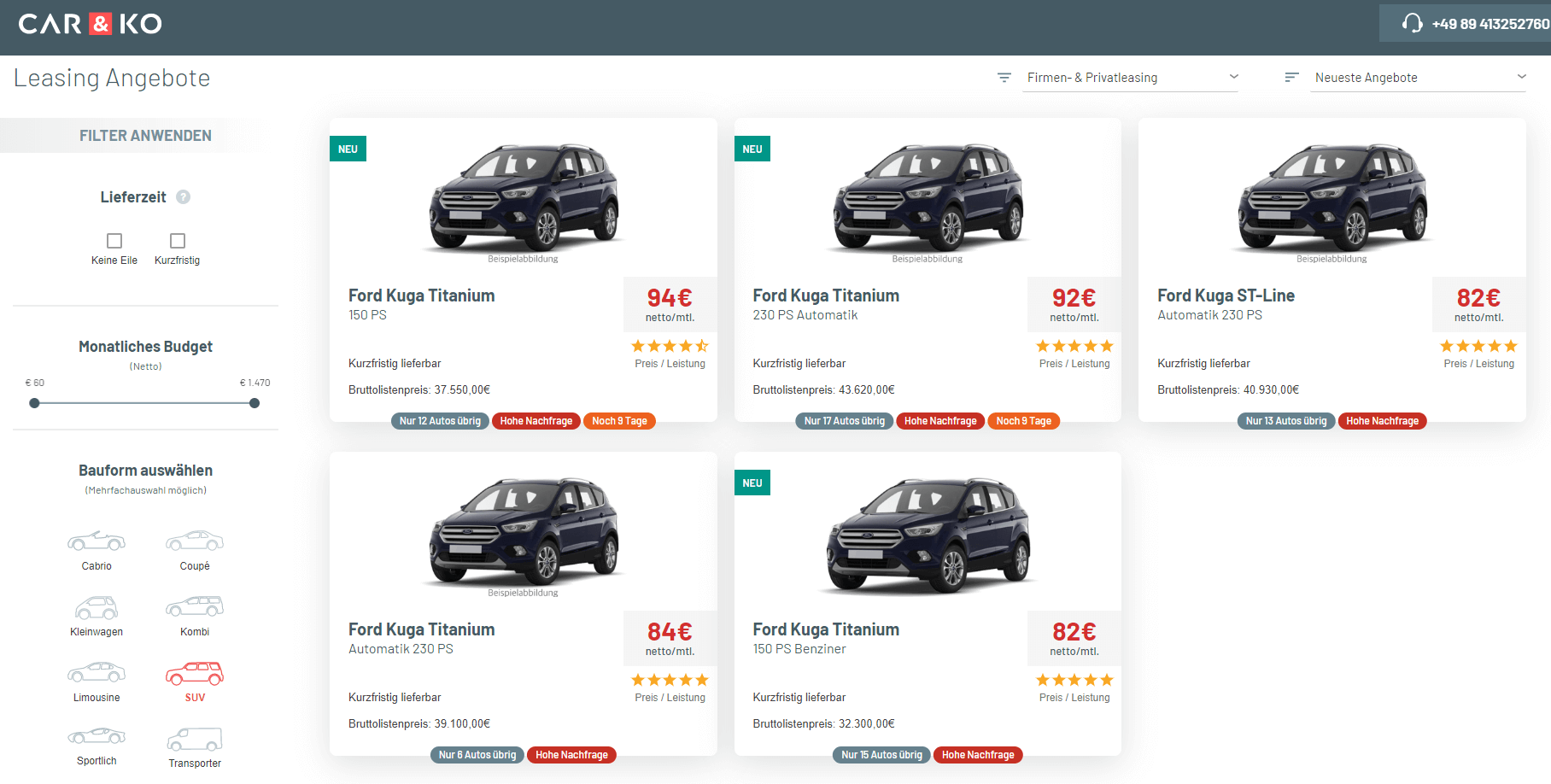
Task: Open the Firmen- & Privatleasing dropdown
Action: click(x=1131, y=78)
